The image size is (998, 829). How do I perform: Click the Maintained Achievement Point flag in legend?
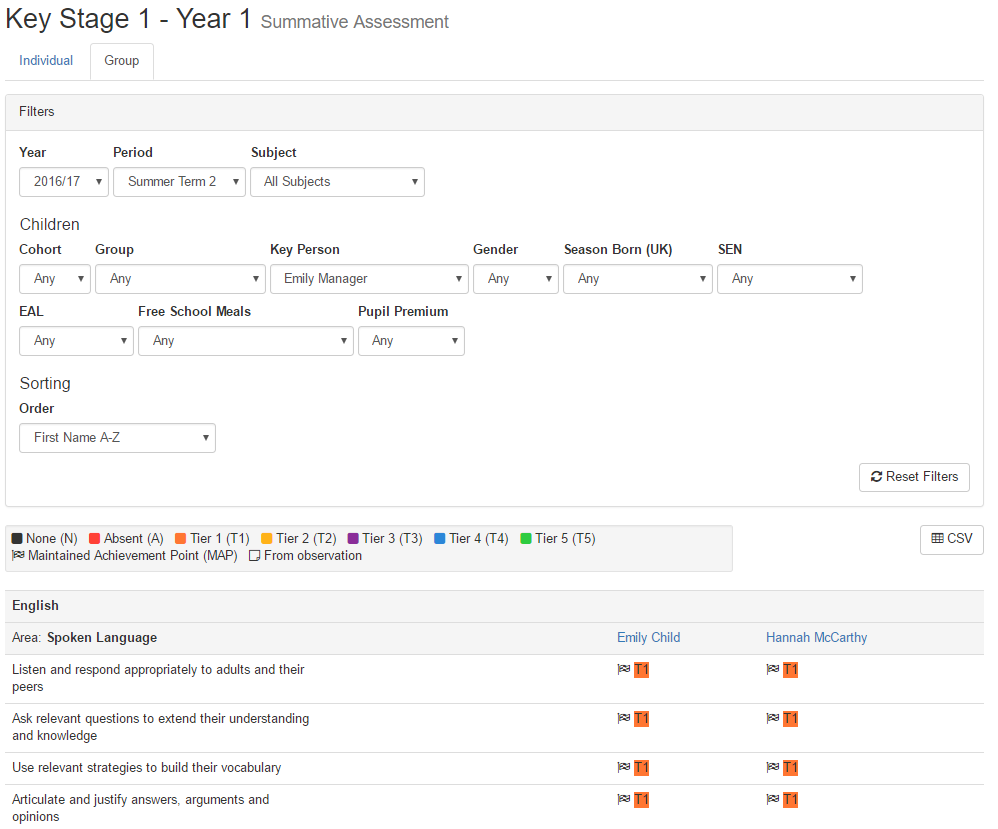coord(18,555)
